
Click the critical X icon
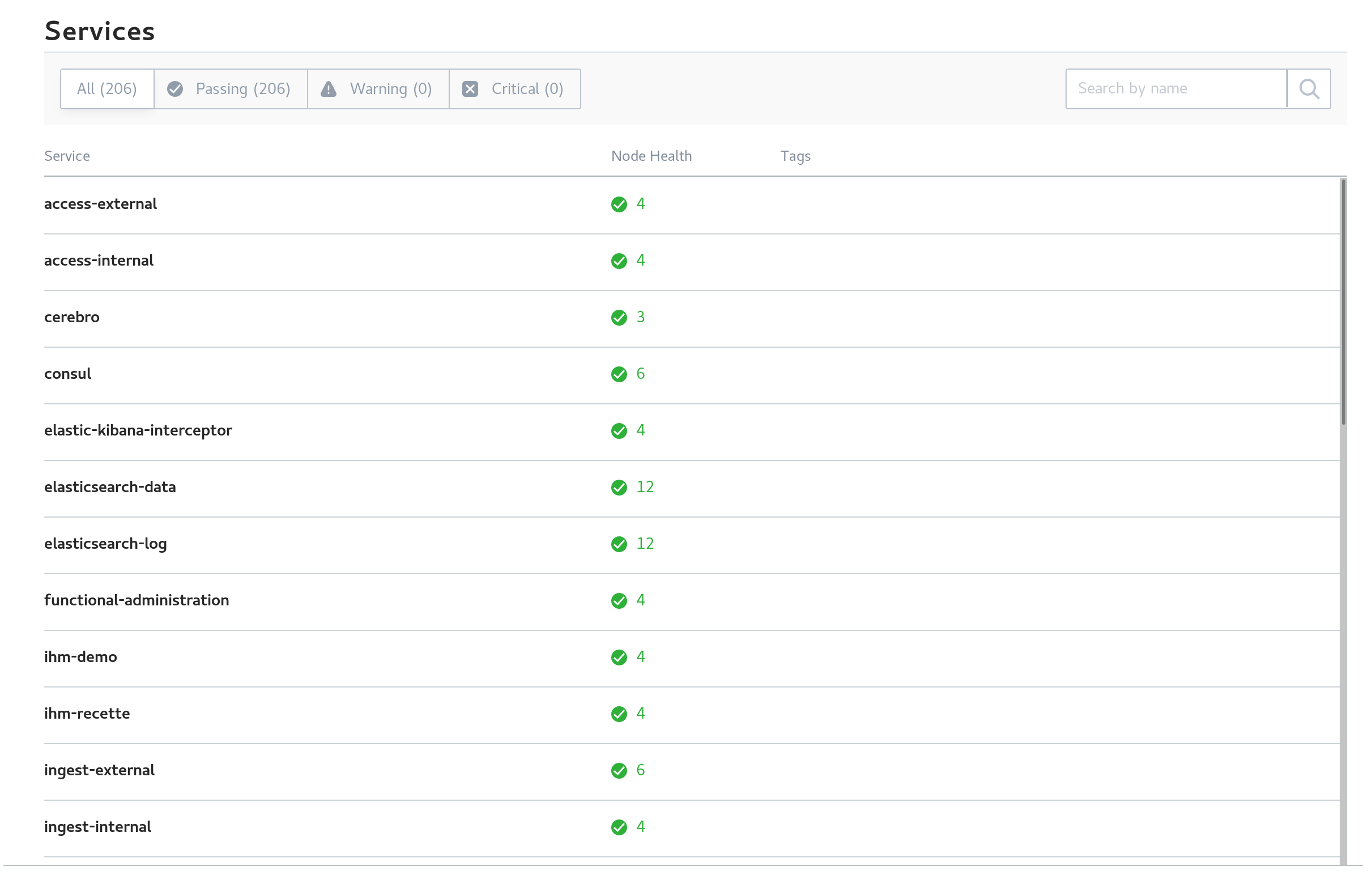coord(471,89)
